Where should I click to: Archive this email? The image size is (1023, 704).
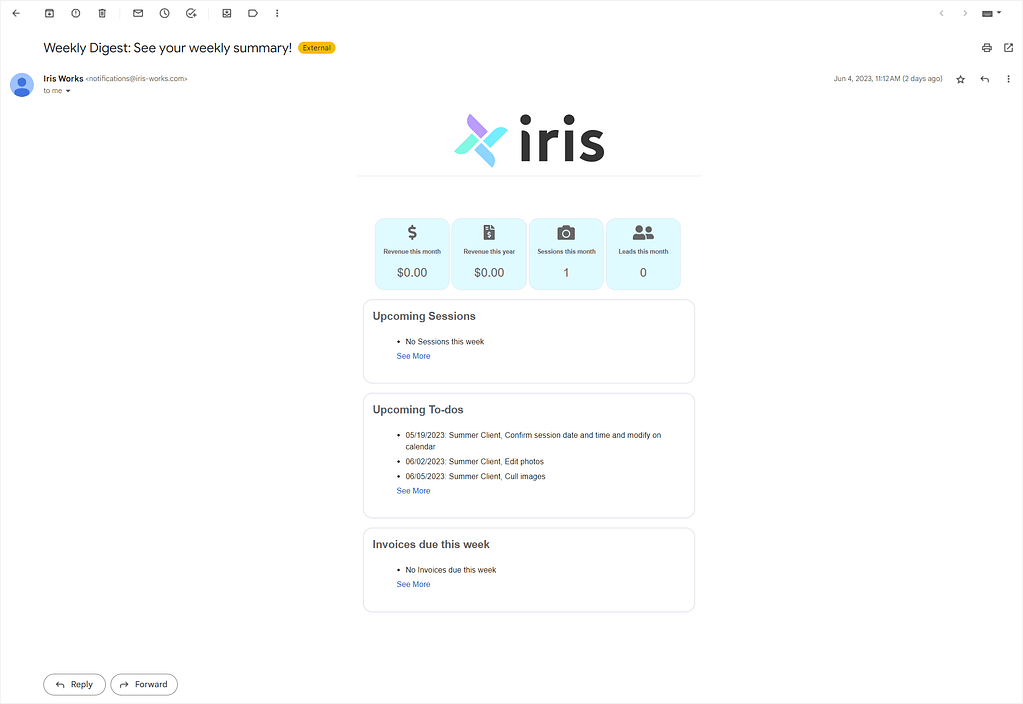click(49, 13)
